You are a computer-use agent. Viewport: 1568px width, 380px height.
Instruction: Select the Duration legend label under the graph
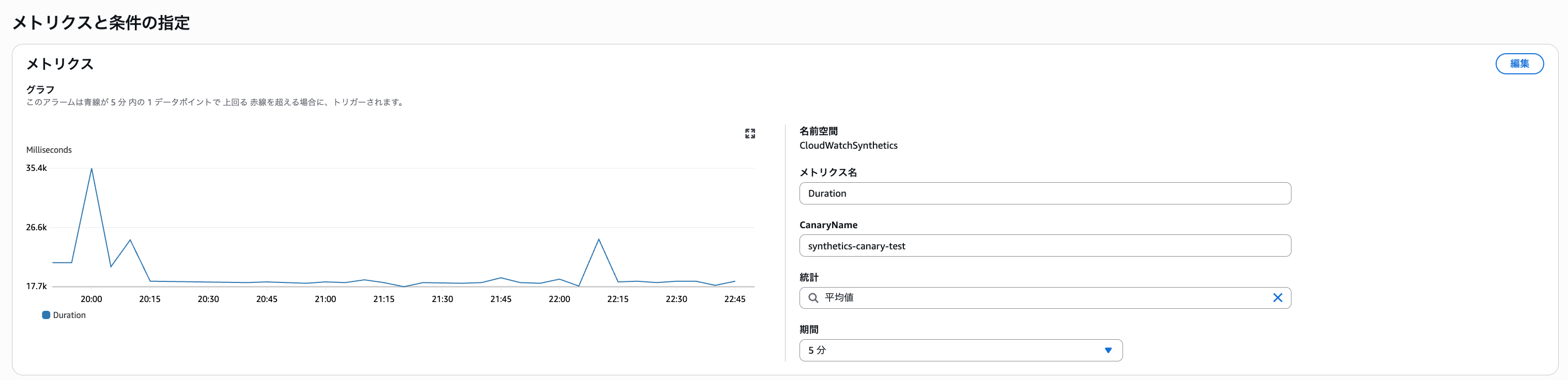(69, 315)
